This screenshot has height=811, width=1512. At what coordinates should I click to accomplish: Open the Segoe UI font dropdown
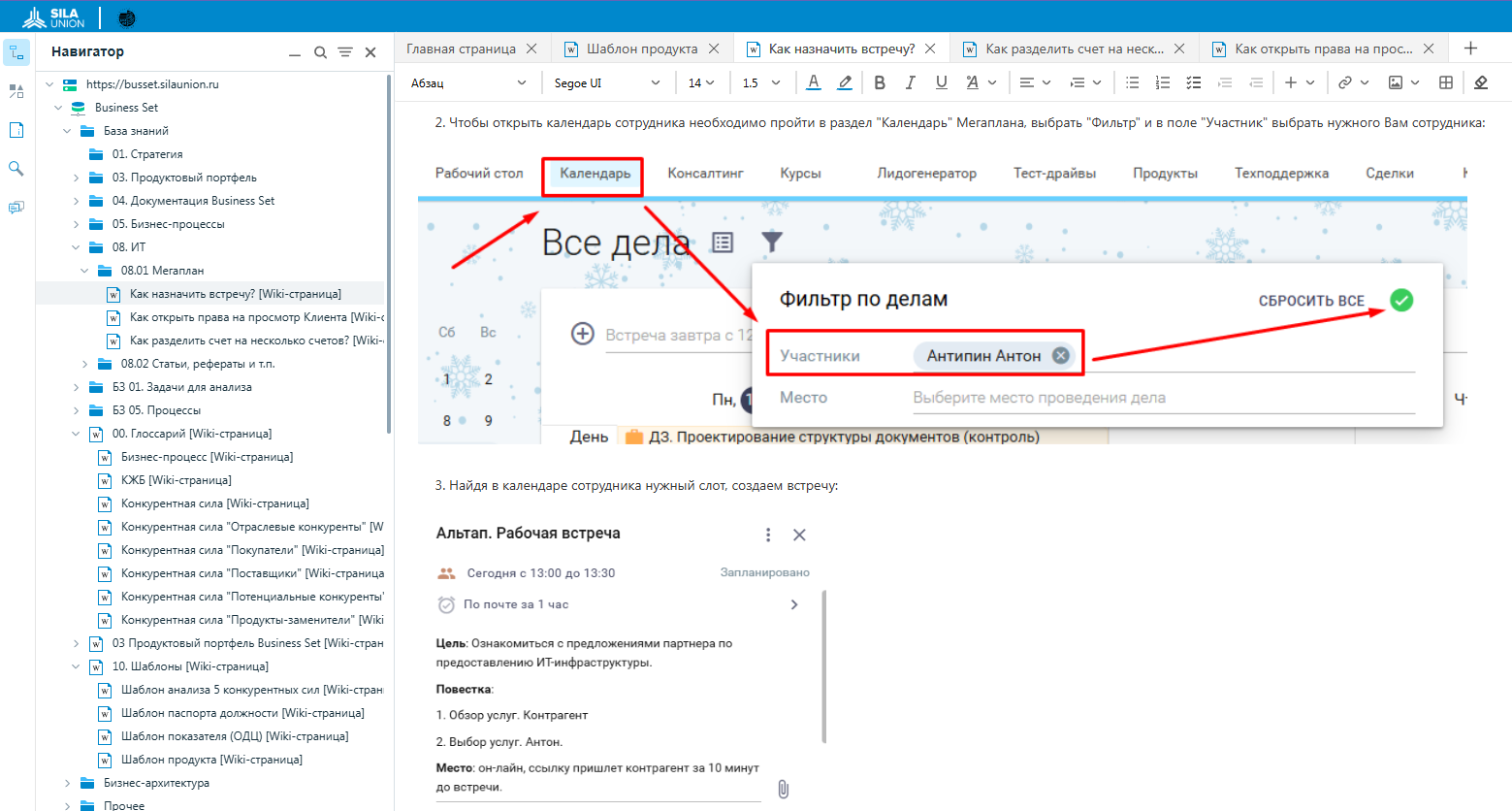coord(606,83)
